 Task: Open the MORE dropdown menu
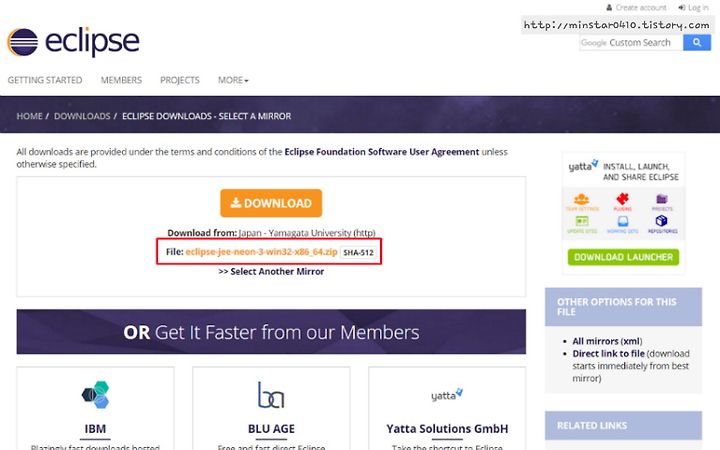tap(233, 80)
